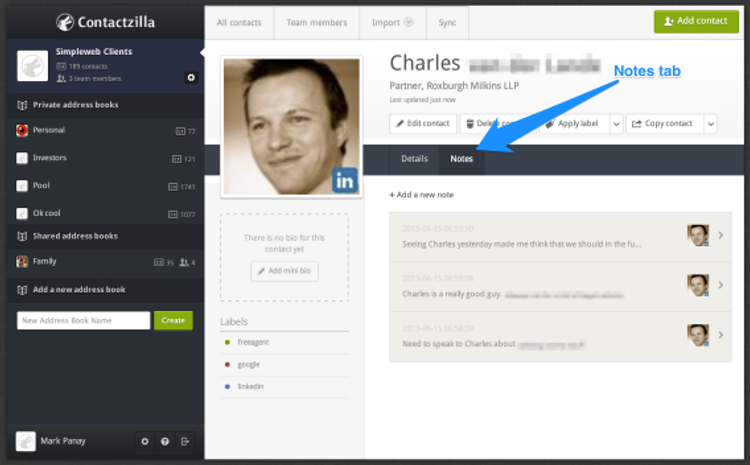
Task: Select the linkedin label
Action: [x=251, y=387]
